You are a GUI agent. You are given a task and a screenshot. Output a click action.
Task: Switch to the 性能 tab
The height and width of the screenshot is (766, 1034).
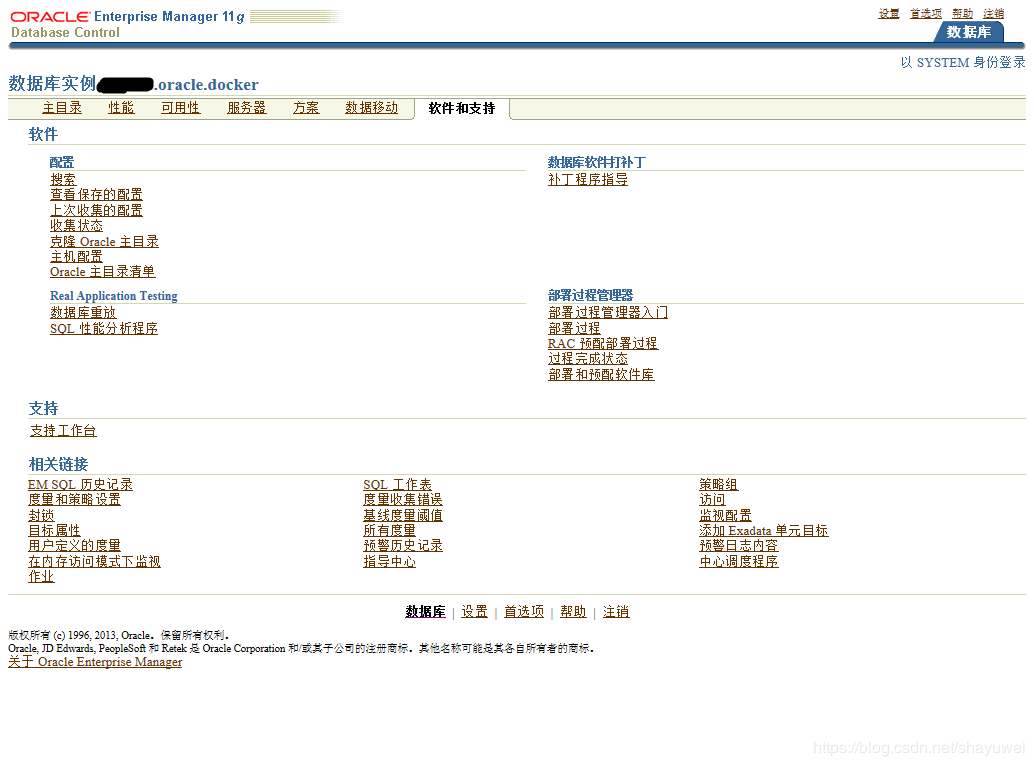tap(121, 107)
